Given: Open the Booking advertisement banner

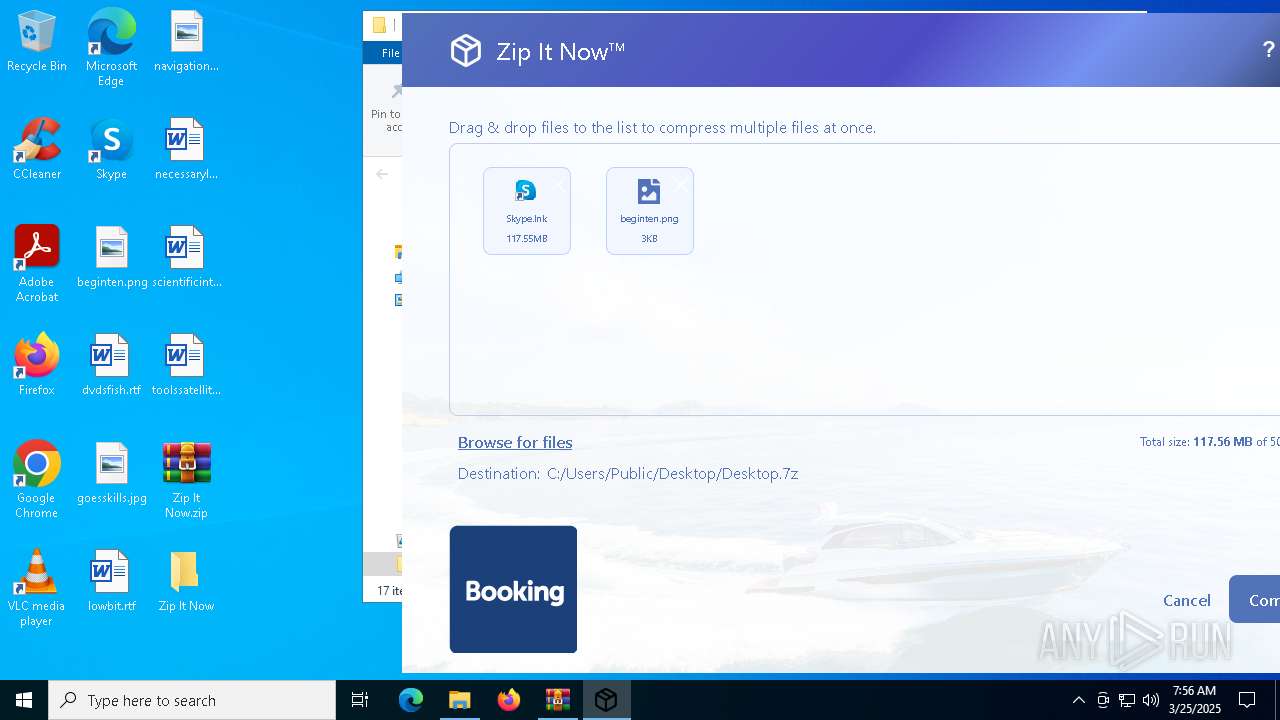Looking at the screenshot, I should (513, 589).
